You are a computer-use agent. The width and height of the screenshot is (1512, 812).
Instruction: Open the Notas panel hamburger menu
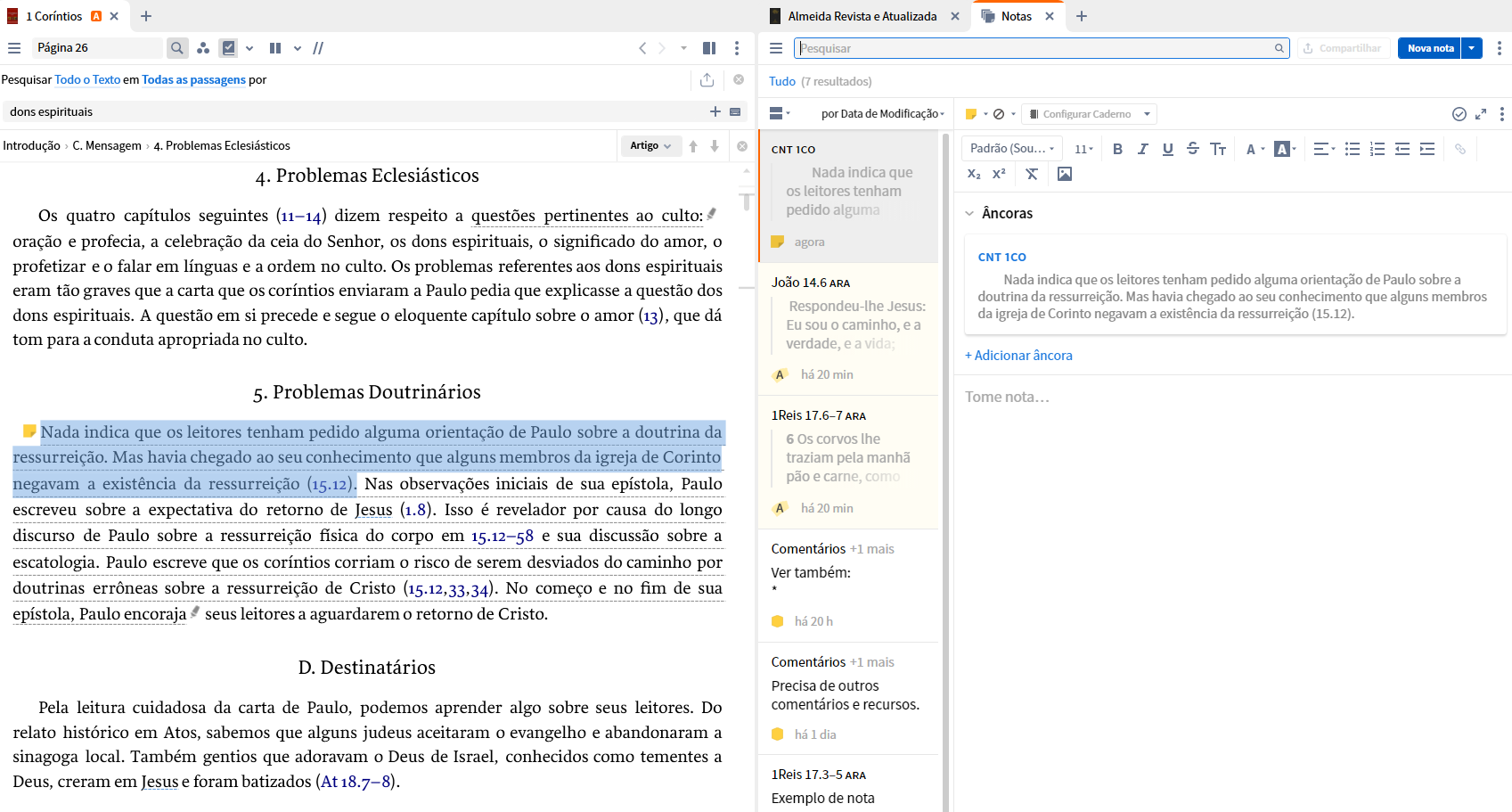click(776, 48)
